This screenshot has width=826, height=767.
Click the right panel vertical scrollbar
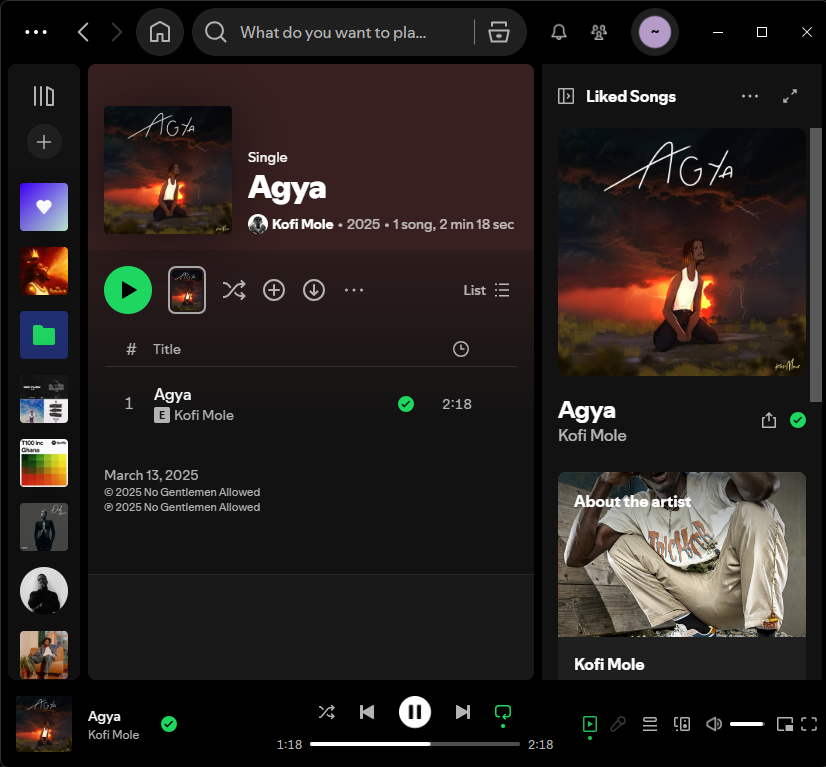(x=815, y=265)
